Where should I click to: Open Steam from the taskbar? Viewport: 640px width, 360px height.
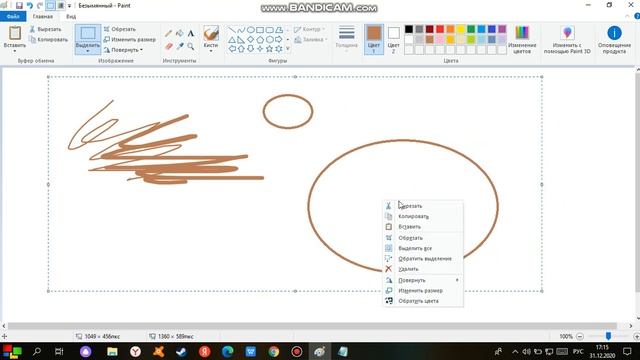[181, 351]
